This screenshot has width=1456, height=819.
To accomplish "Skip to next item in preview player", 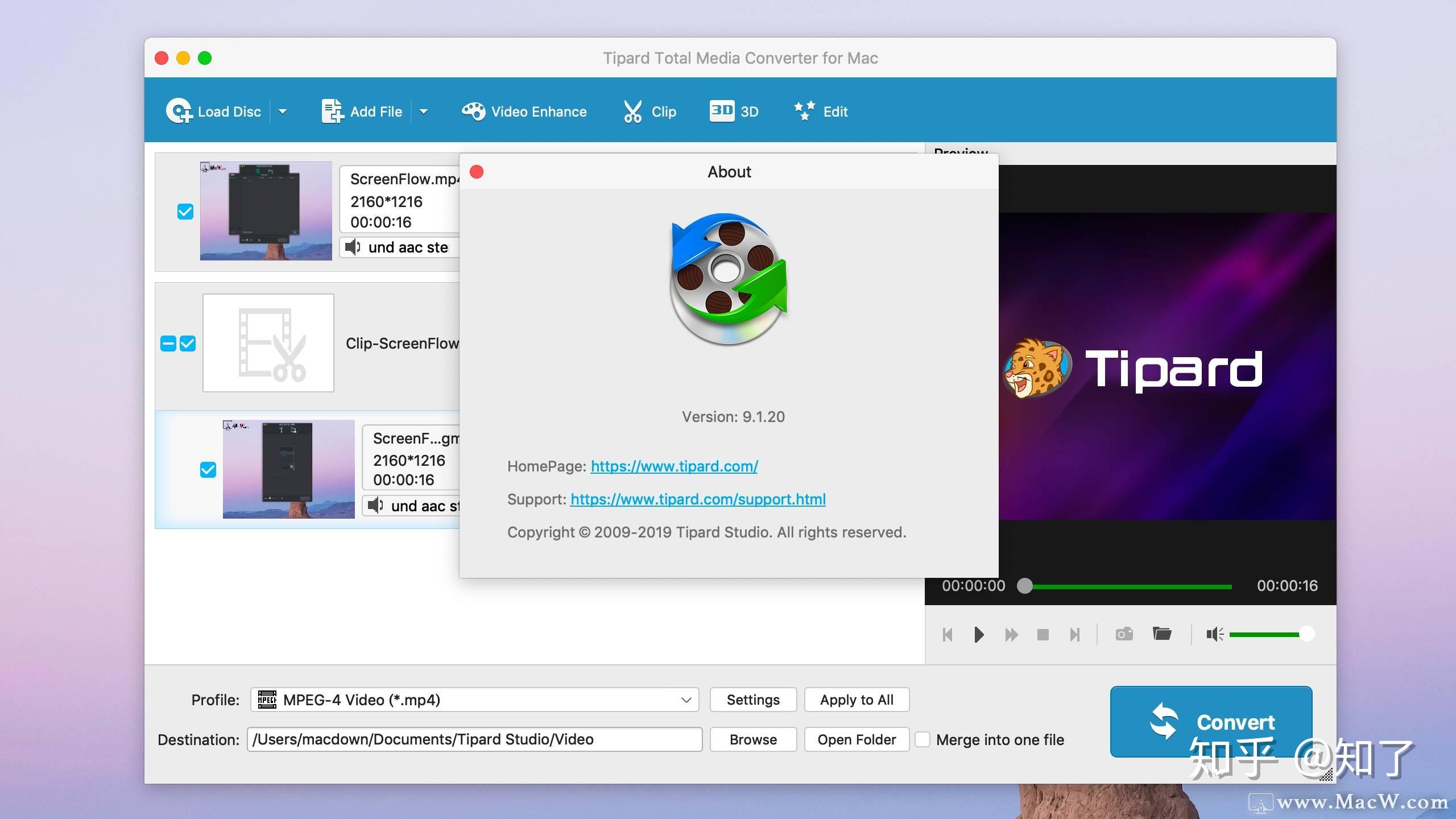I will (x=1074, y=635).
